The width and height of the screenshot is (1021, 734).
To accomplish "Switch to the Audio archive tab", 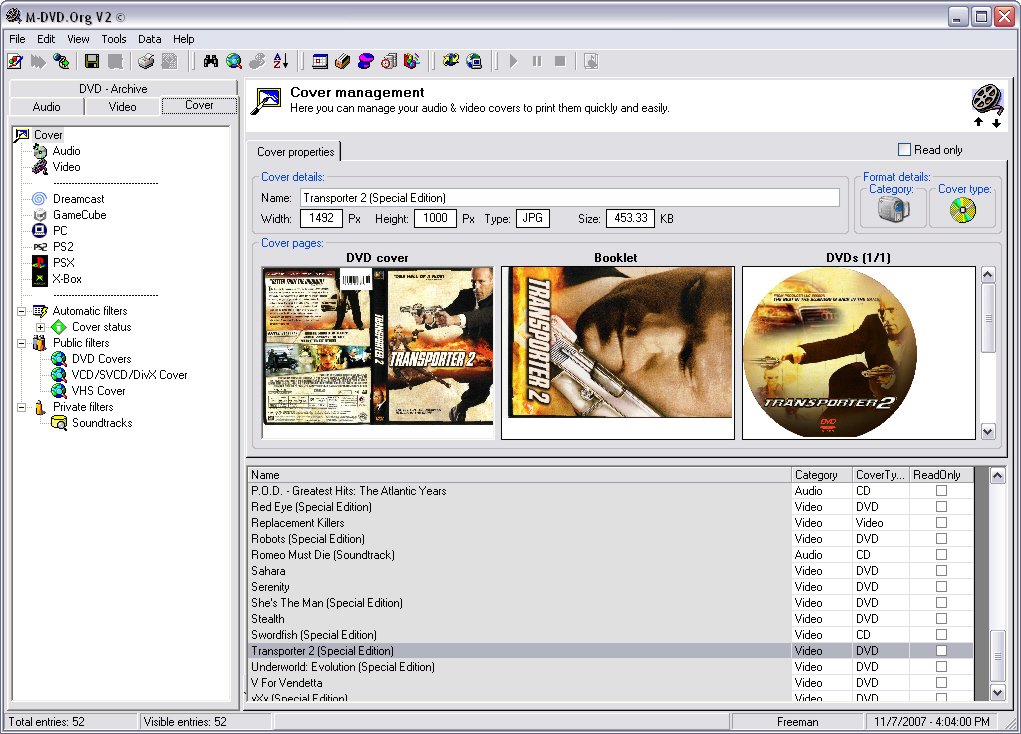I will coord(46,107).
